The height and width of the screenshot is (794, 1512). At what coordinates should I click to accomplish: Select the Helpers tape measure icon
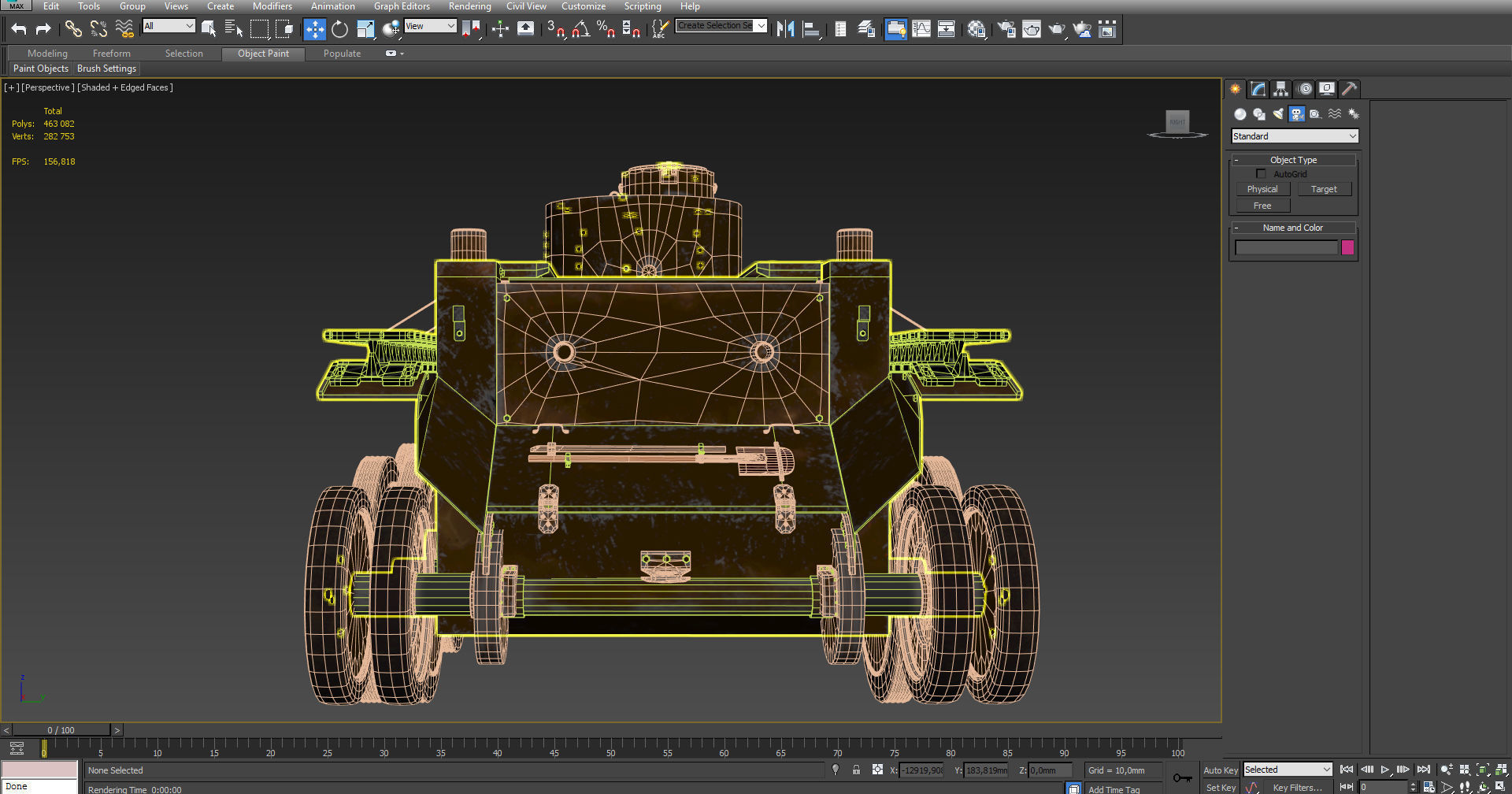click(1316, 114)
